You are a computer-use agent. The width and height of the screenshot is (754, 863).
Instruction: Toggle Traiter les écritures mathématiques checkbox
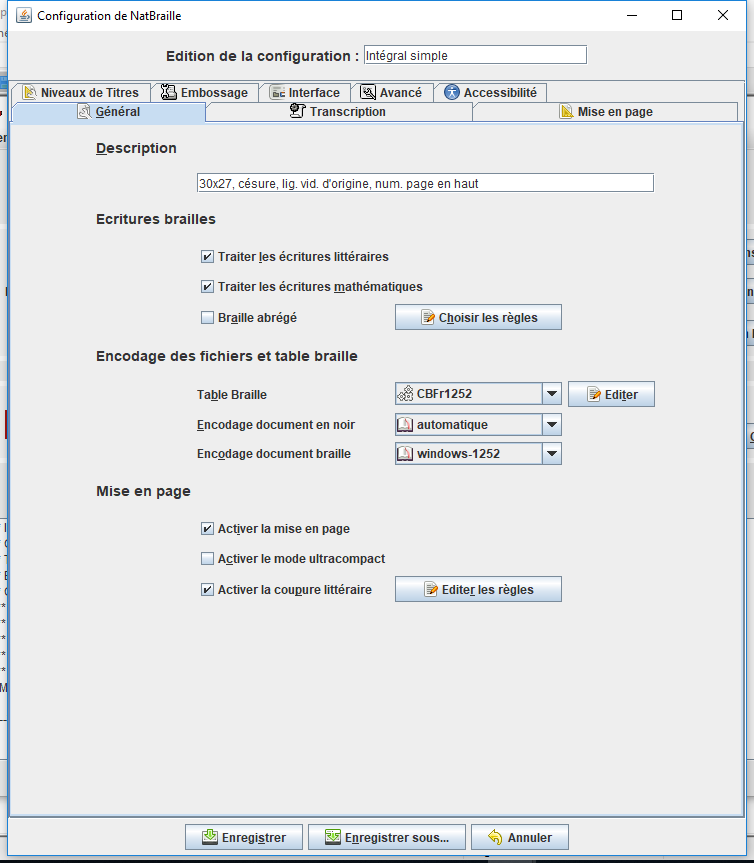tap(207, 287)
